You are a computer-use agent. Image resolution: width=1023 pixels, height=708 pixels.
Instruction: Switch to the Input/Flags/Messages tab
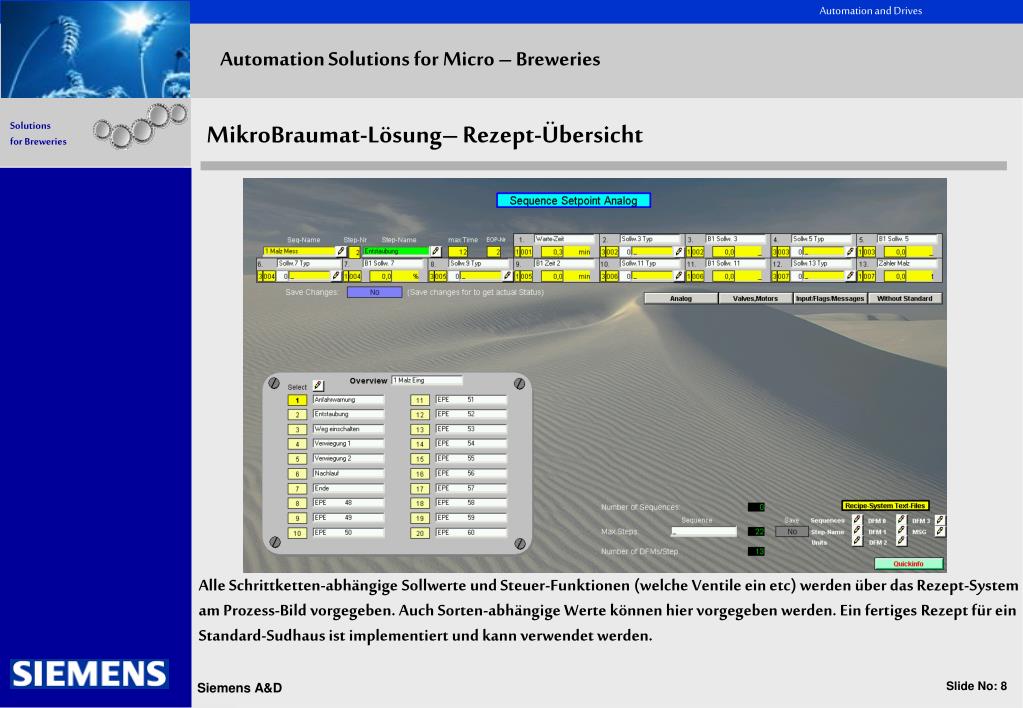[830, 298]
